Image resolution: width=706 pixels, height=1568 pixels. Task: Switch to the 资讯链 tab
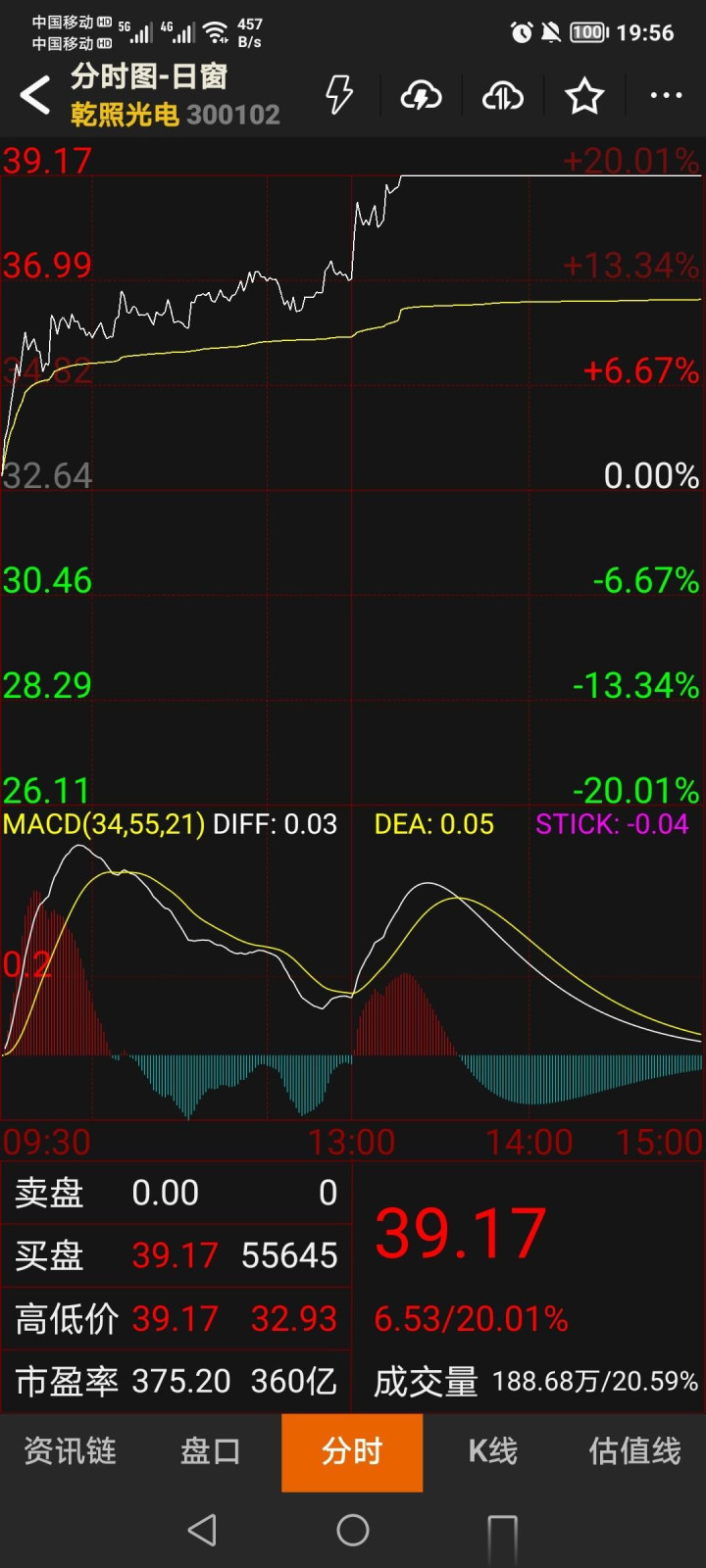(x=71, y=1451)
